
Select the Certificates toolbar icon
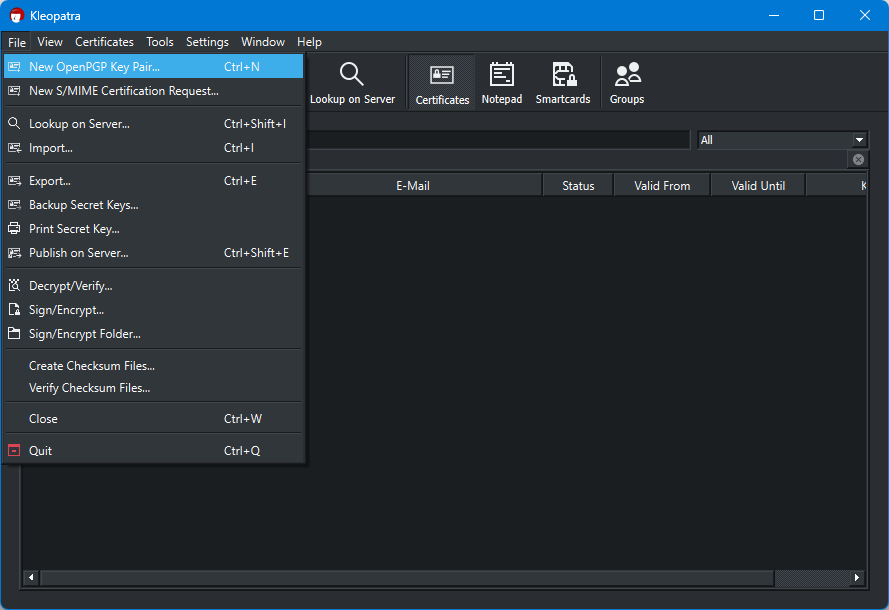tap(442, 83)
